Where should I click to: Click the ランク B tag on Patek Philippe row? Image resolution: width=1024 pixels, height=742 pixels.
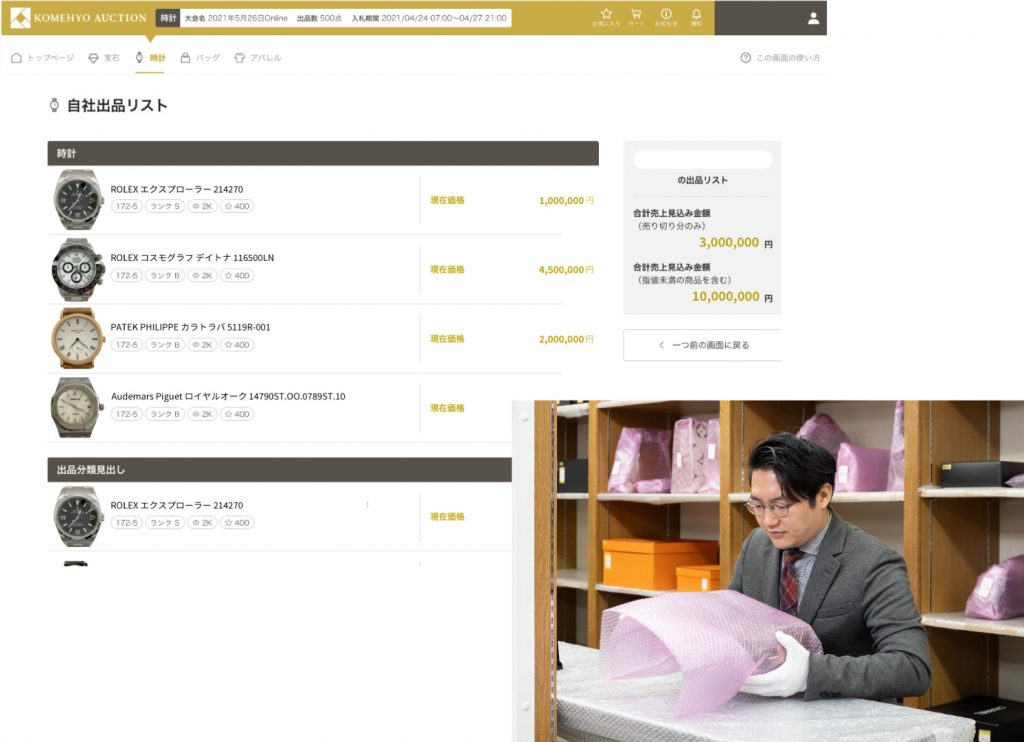[x=165, y=345]
